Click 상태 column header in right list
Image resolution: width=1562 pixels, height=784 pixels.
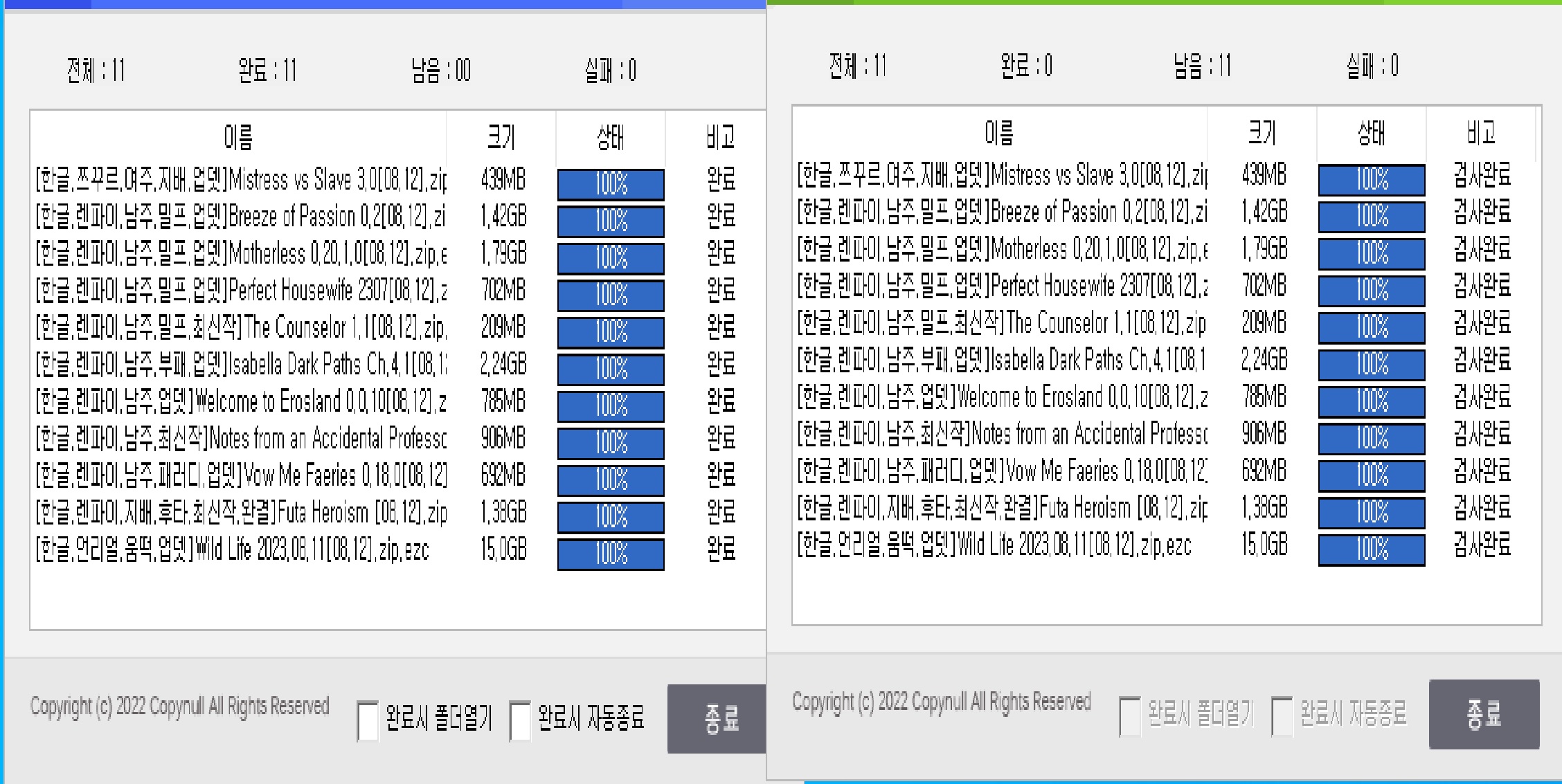(x=1371, y=133)
